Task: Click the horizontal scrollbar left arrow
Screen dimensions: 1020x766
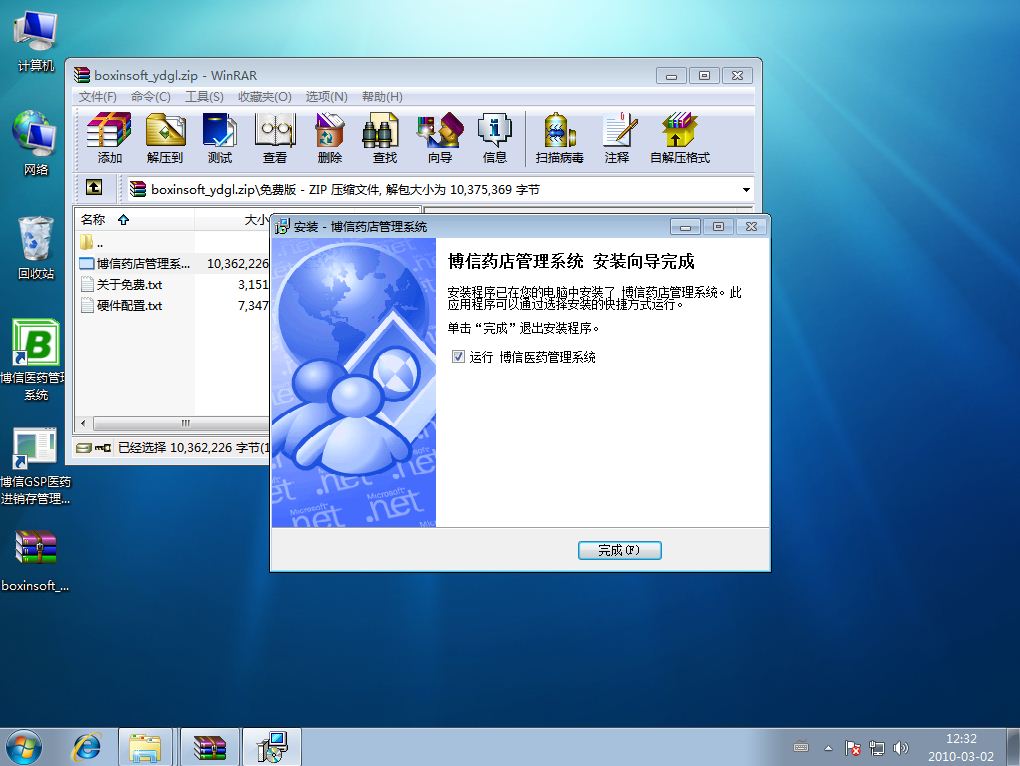Action: pos(82,423)
